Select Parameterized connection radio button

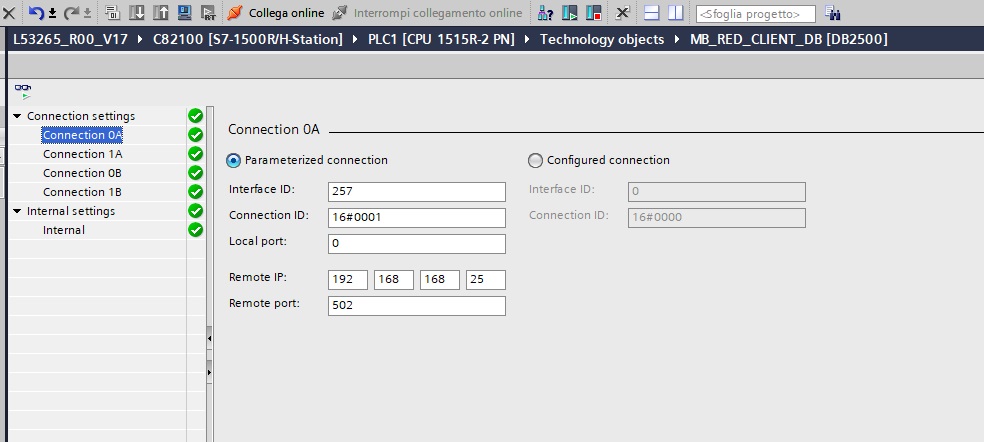234,160
